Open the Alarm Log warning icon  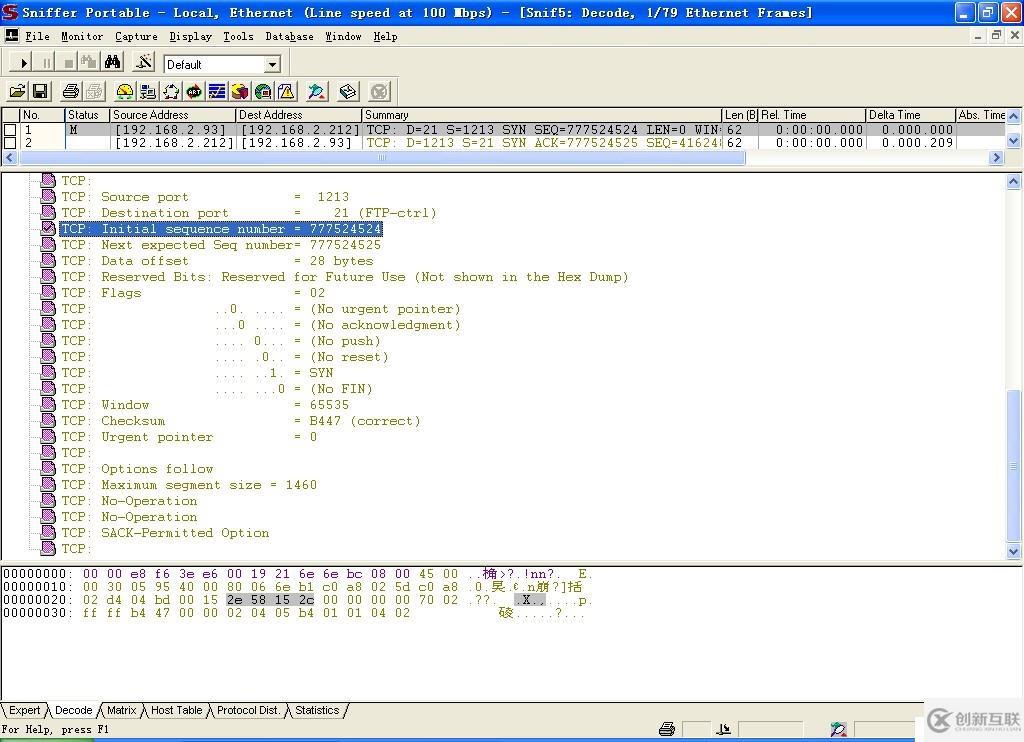[x=286, y=91]
